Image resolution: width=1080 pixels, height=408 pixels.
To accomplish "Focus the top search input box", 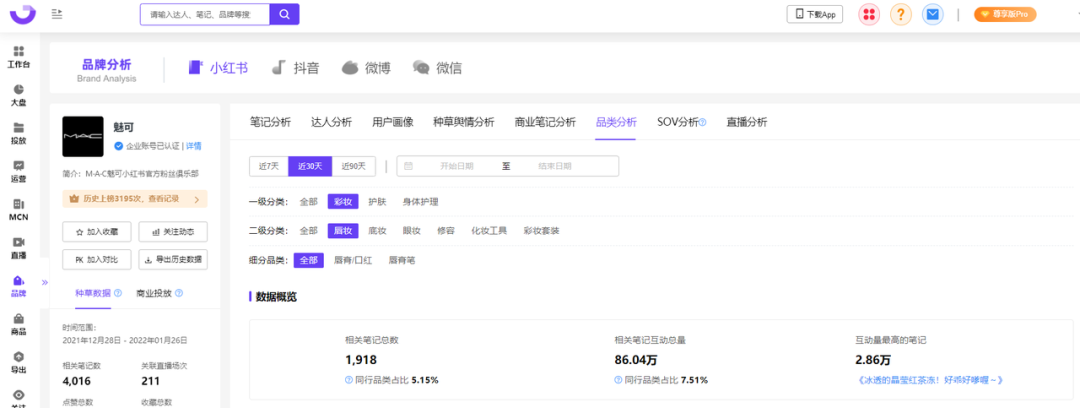I will pyautogui.click(x=205, y=14).
